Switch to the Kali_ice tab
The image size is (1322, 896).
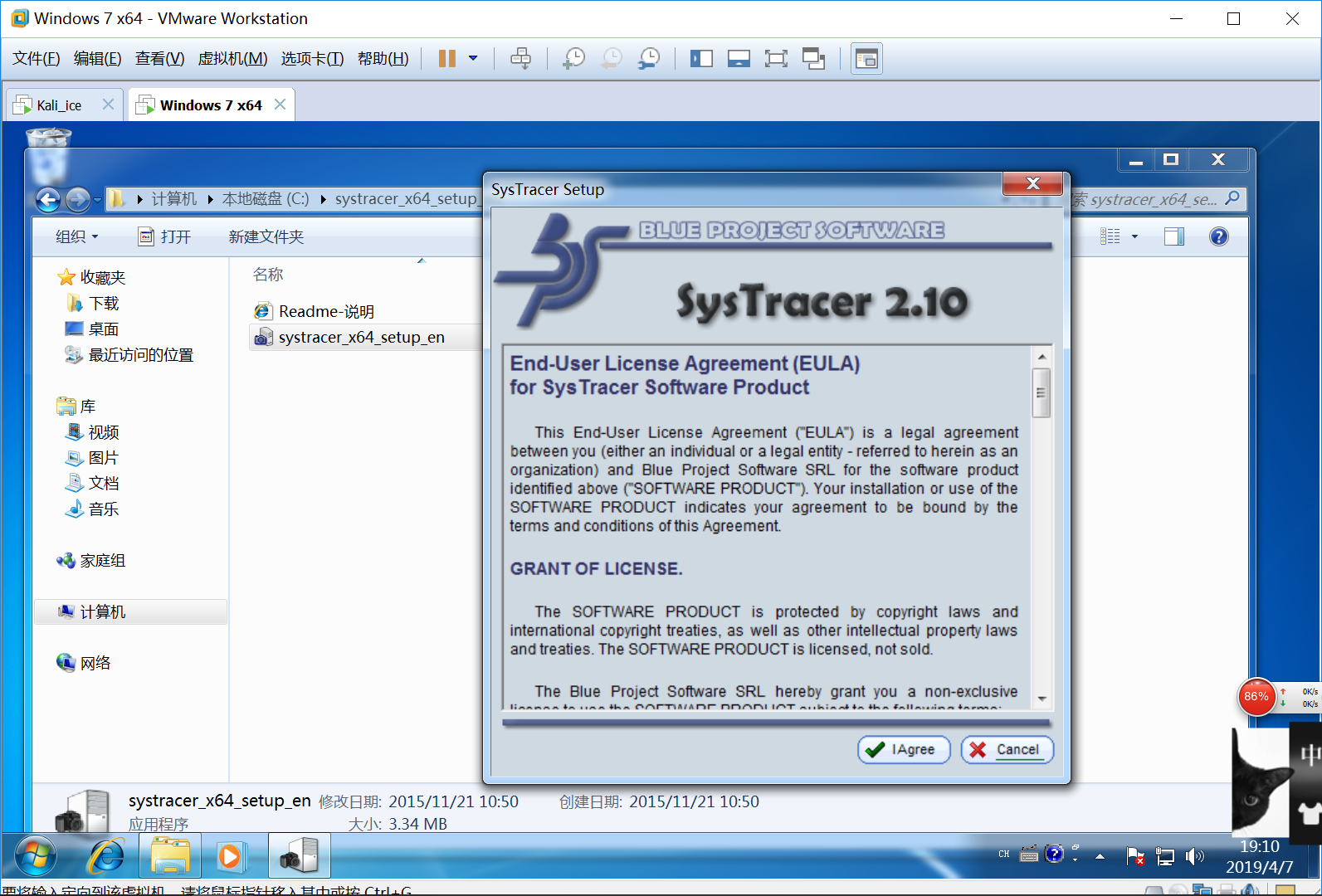pyautogui.click(x=60, y=105)
